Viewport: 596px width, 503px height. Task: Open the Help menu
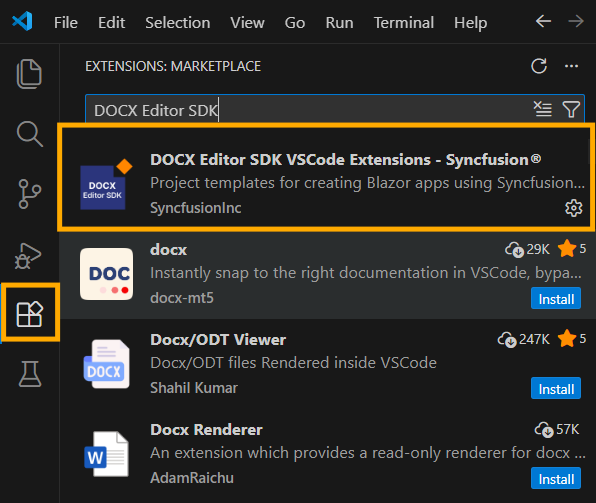point(471,23)
